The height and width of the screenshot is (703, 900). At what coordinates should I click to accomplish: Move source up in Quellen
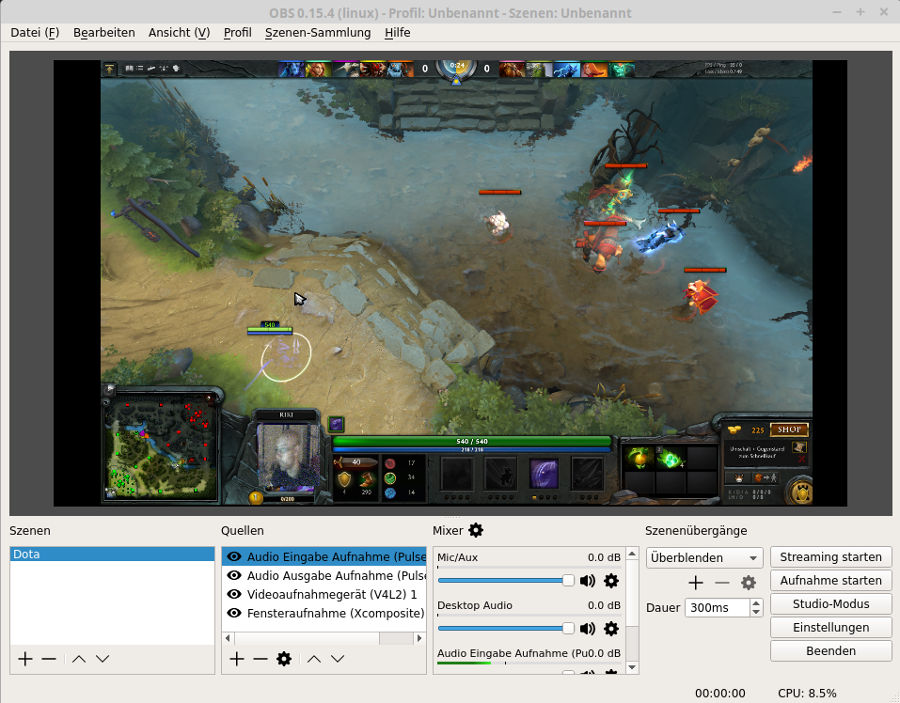[x=314, y=659]
